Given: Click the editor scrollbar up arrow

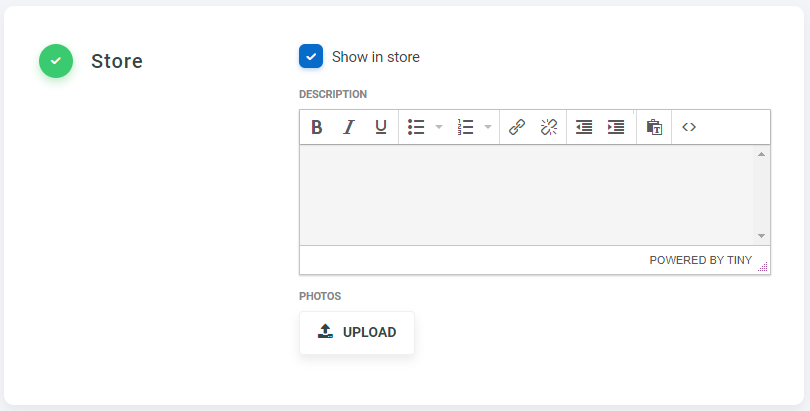Looking at the screenshot, I should (x=761, y=155).
